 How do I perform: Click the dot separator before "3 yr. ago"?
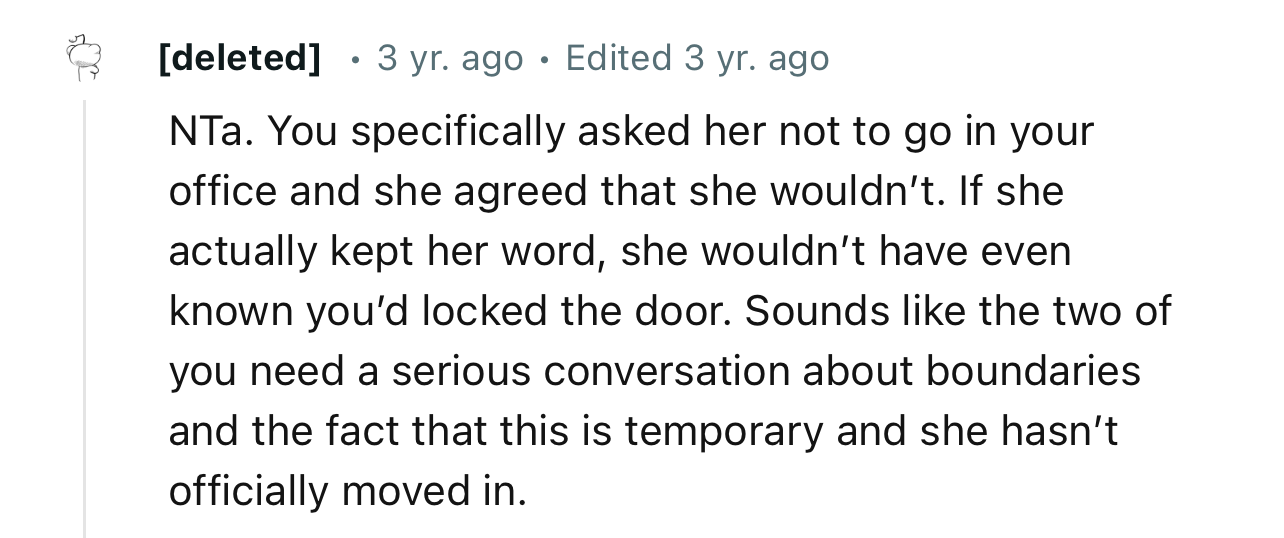click(x=355, y=59)
